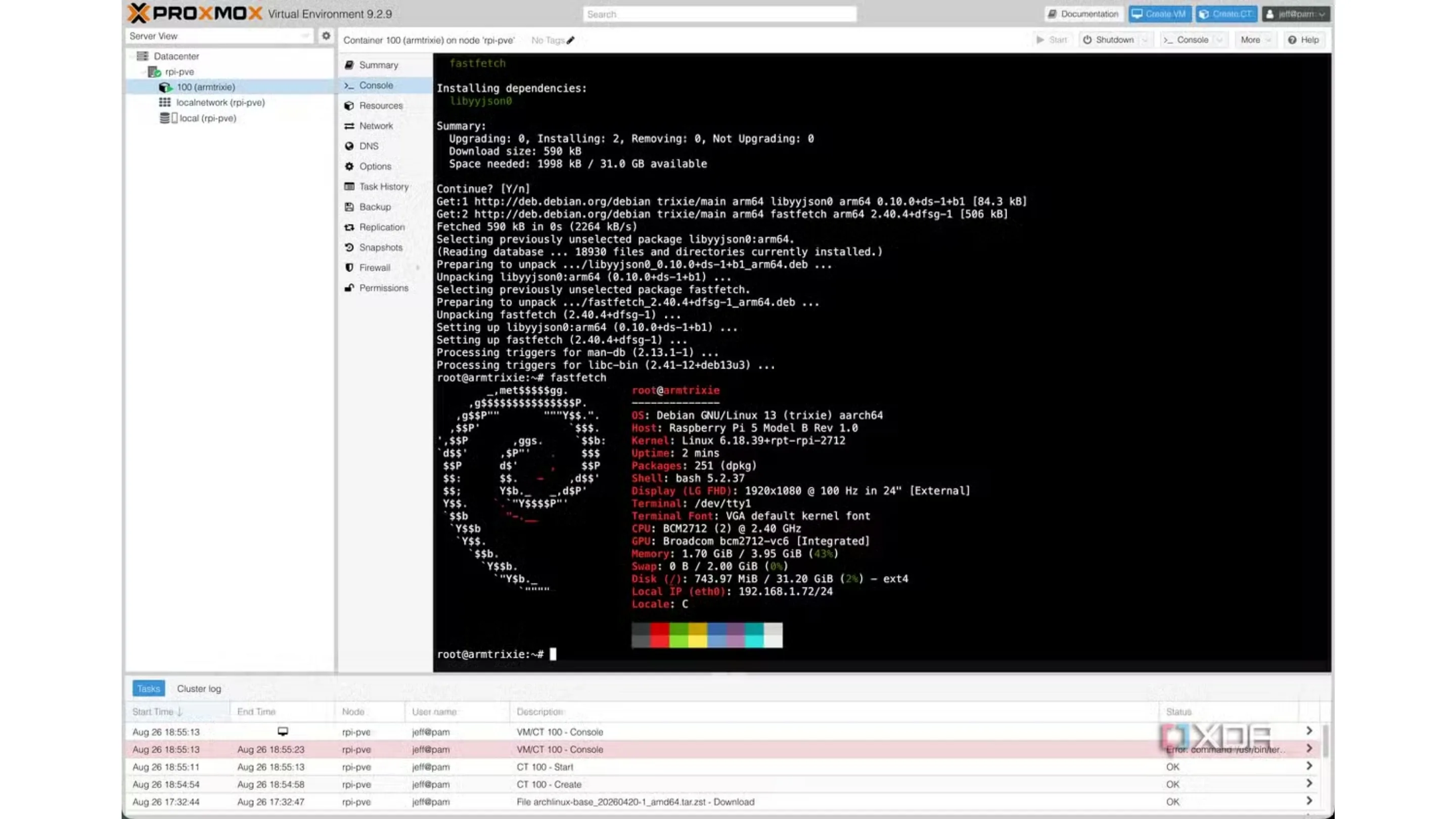Image resolution: width=1456 pixels, height=819 pixels.
Task: Select Datacenter in the resource tree
Action: (x=176, y=56)
